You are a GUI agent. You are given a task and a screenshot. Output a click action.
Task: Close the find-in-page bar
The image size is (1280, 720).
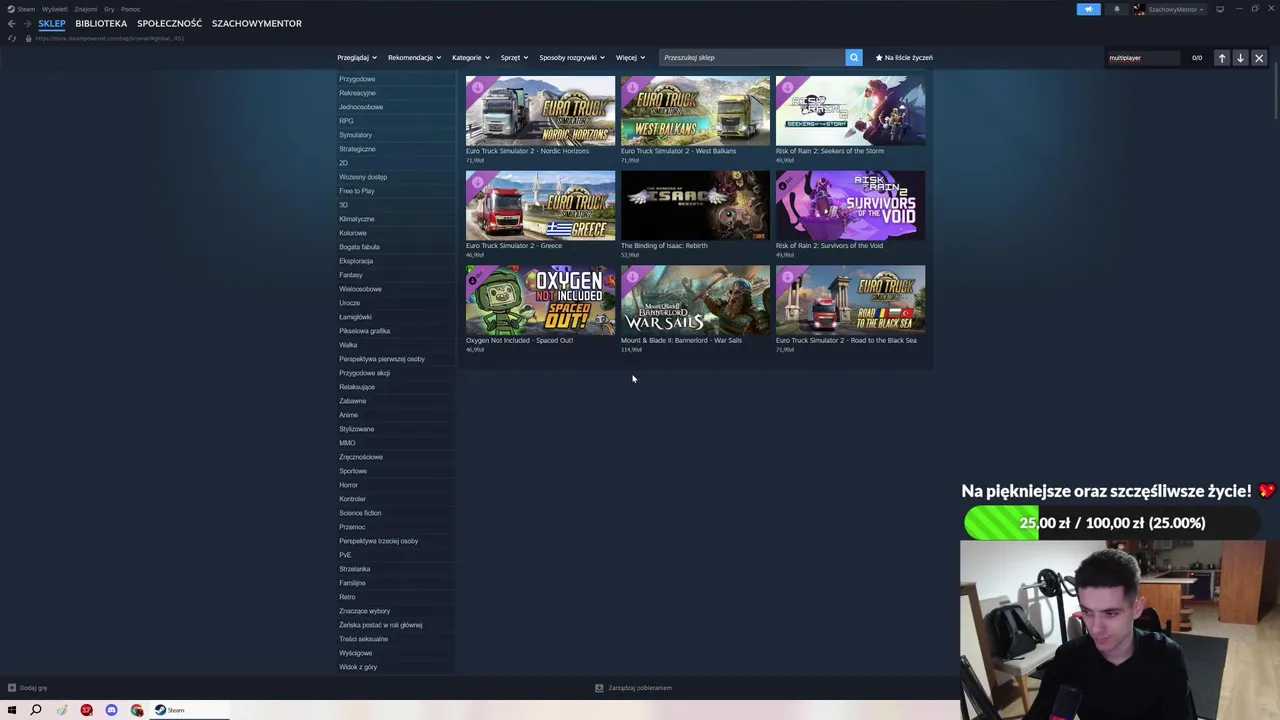(x=1259, y=58)
